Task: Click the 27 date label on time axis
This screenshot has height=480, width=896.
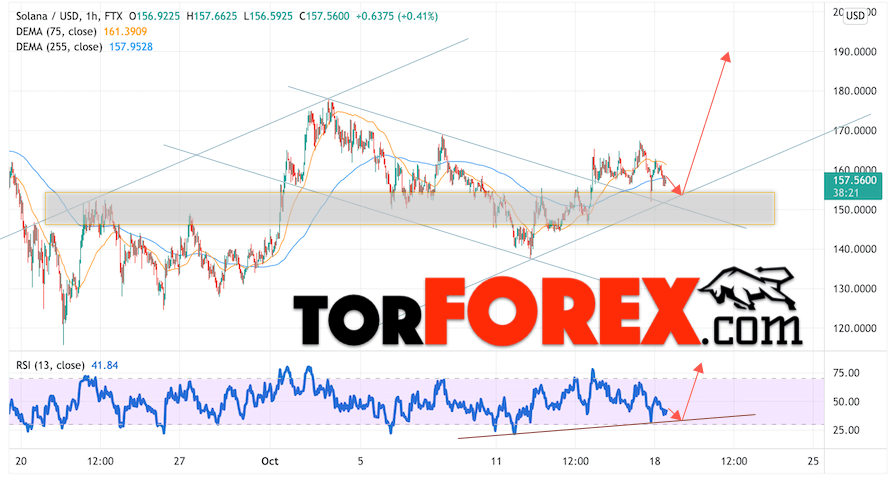Action: [179, 461]
